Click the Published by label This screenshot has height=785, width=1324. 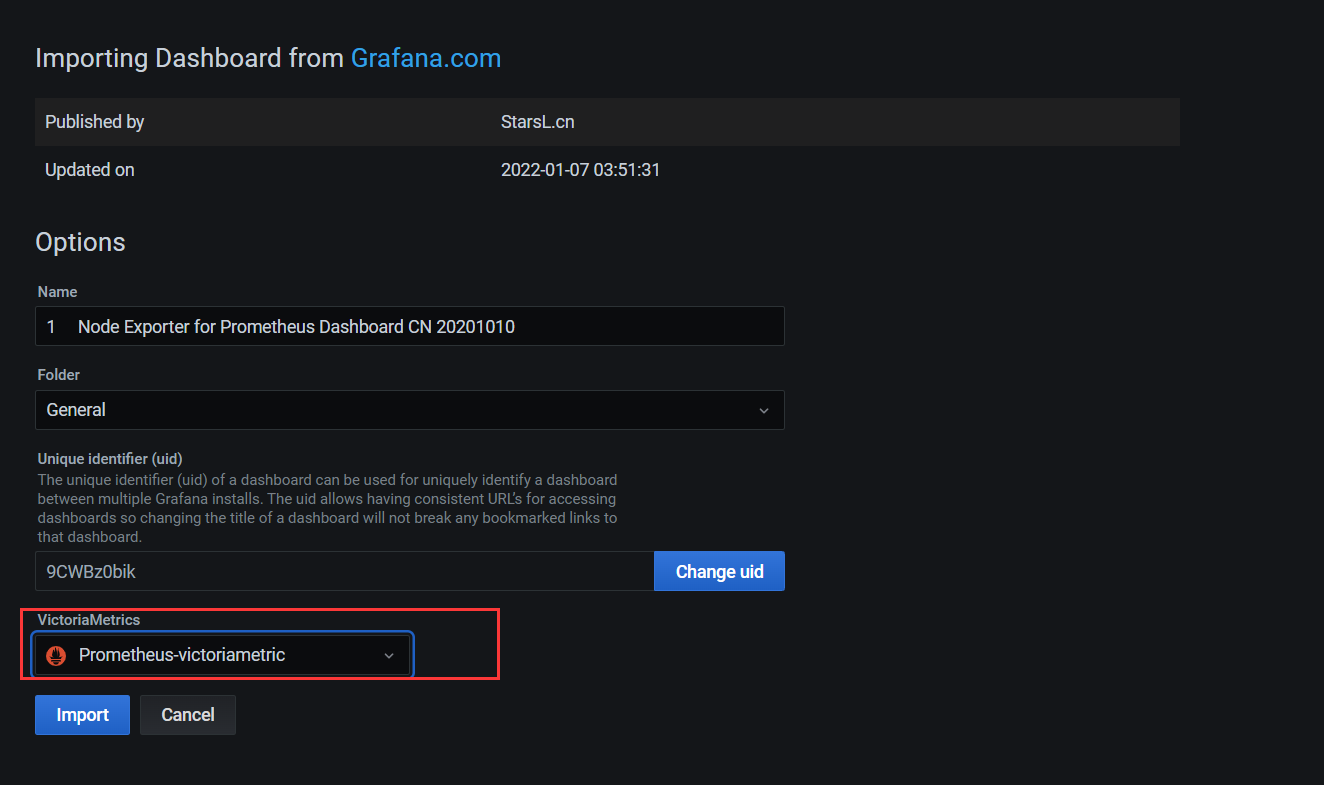pyautogui.click(x=95, y=122)
